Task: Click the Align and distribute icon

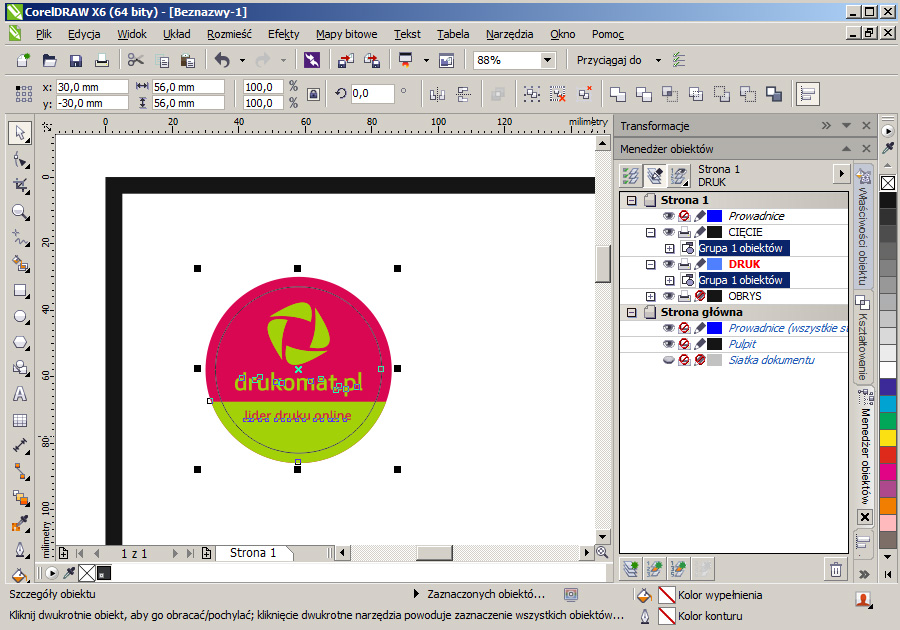Action: (x=807, y=94)
